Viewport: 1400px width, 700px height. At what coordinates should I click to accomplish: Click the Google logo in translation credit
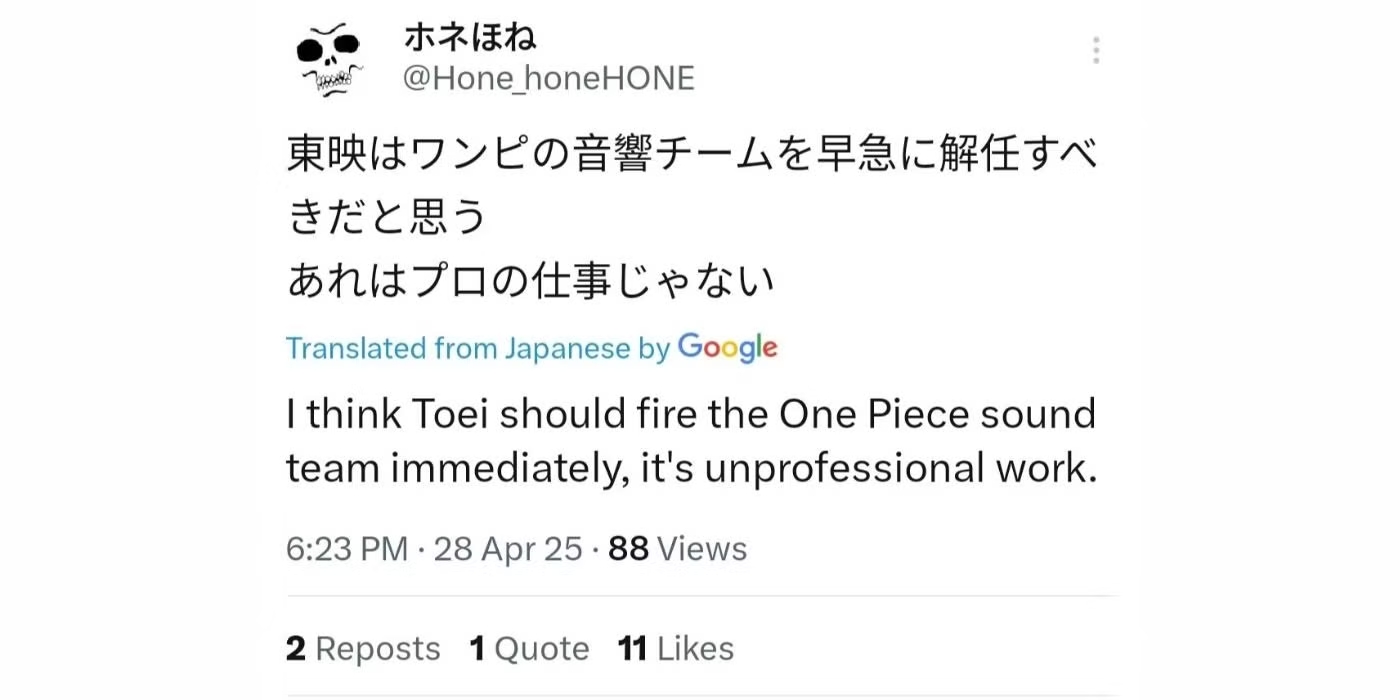tap(727, 347)
